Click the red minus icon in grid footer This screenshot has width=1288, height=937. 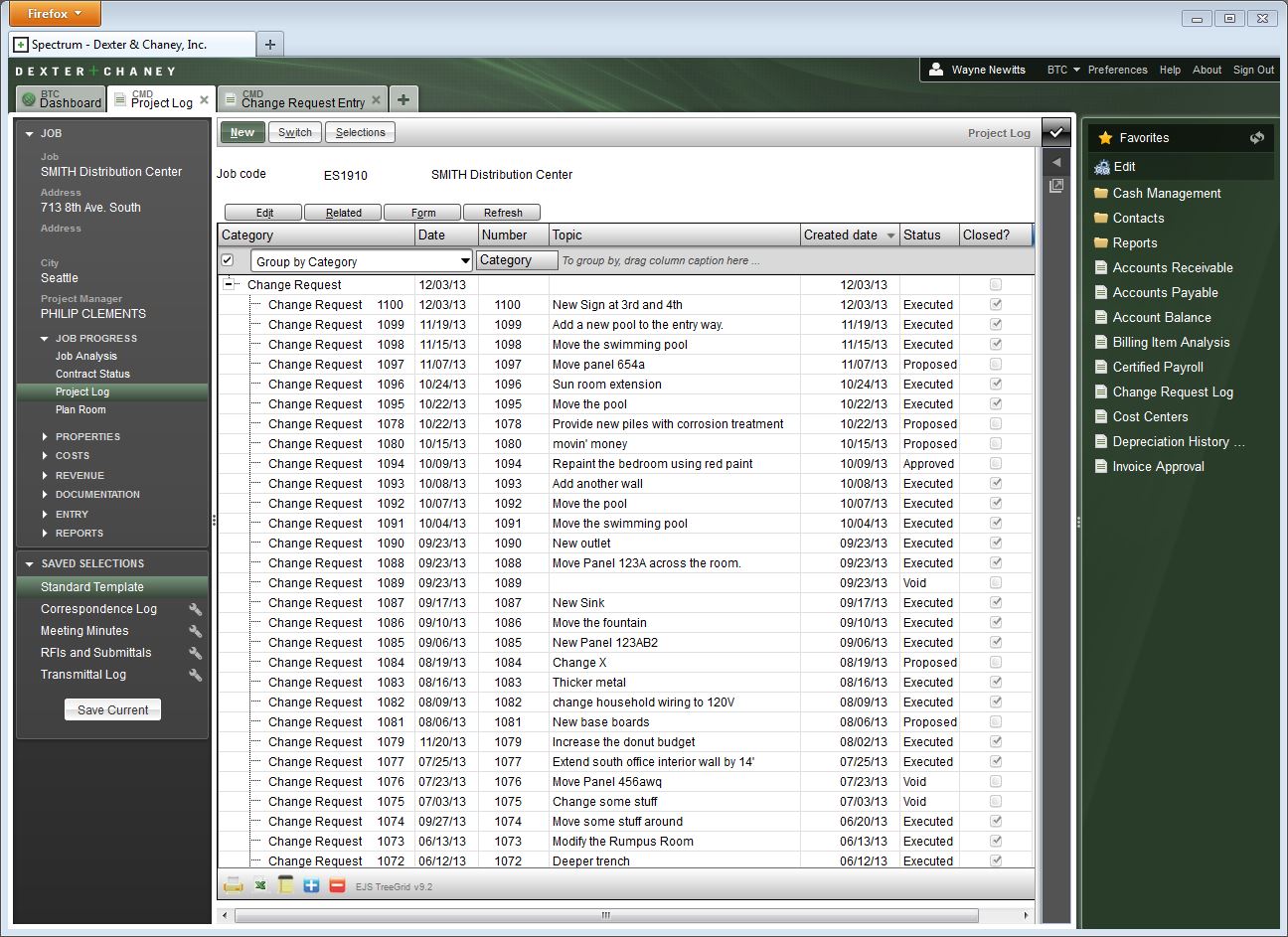(x=337, y=885)
